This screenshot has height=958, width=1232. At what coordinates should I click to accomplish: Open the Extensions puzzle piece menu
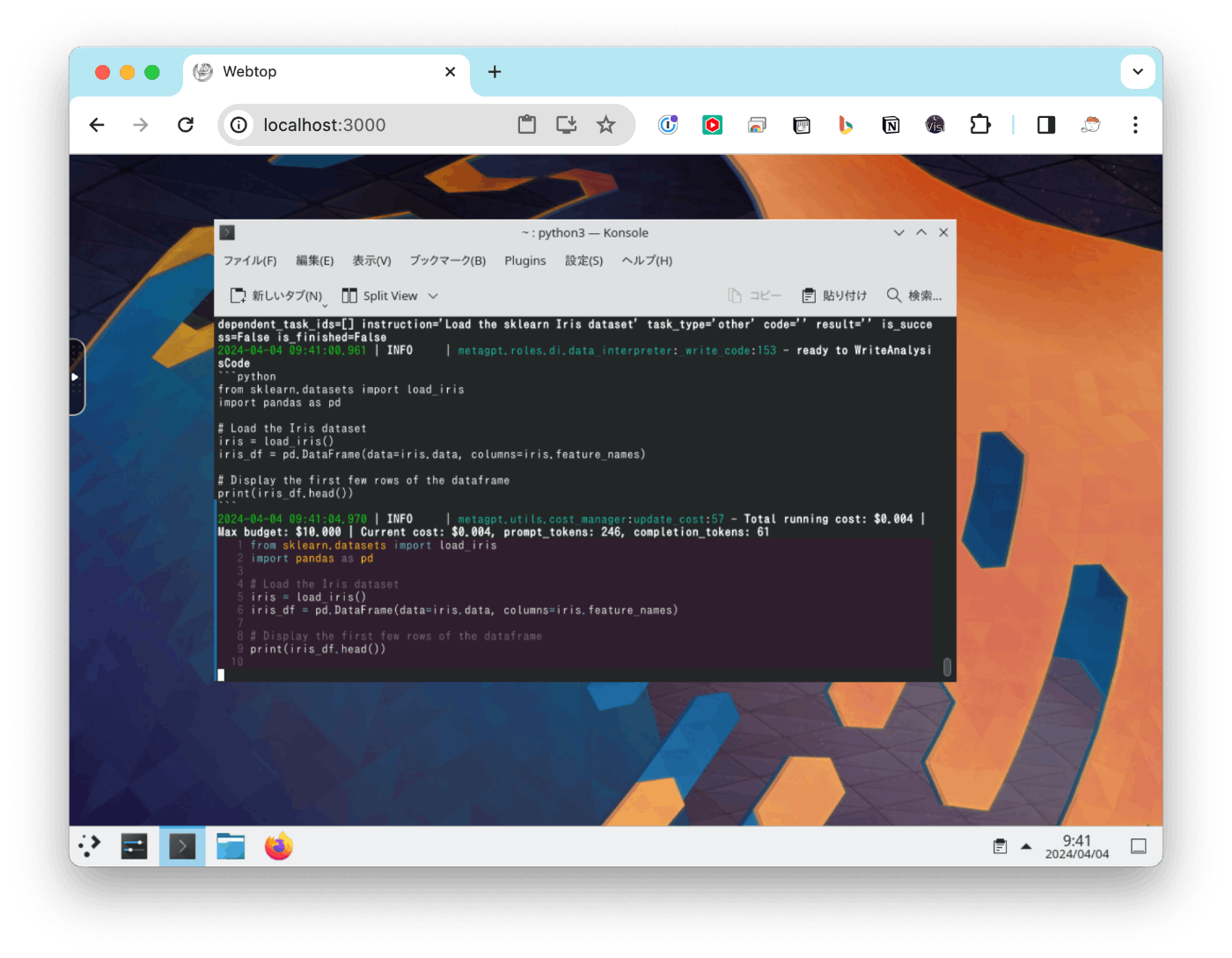pos(980,125)
